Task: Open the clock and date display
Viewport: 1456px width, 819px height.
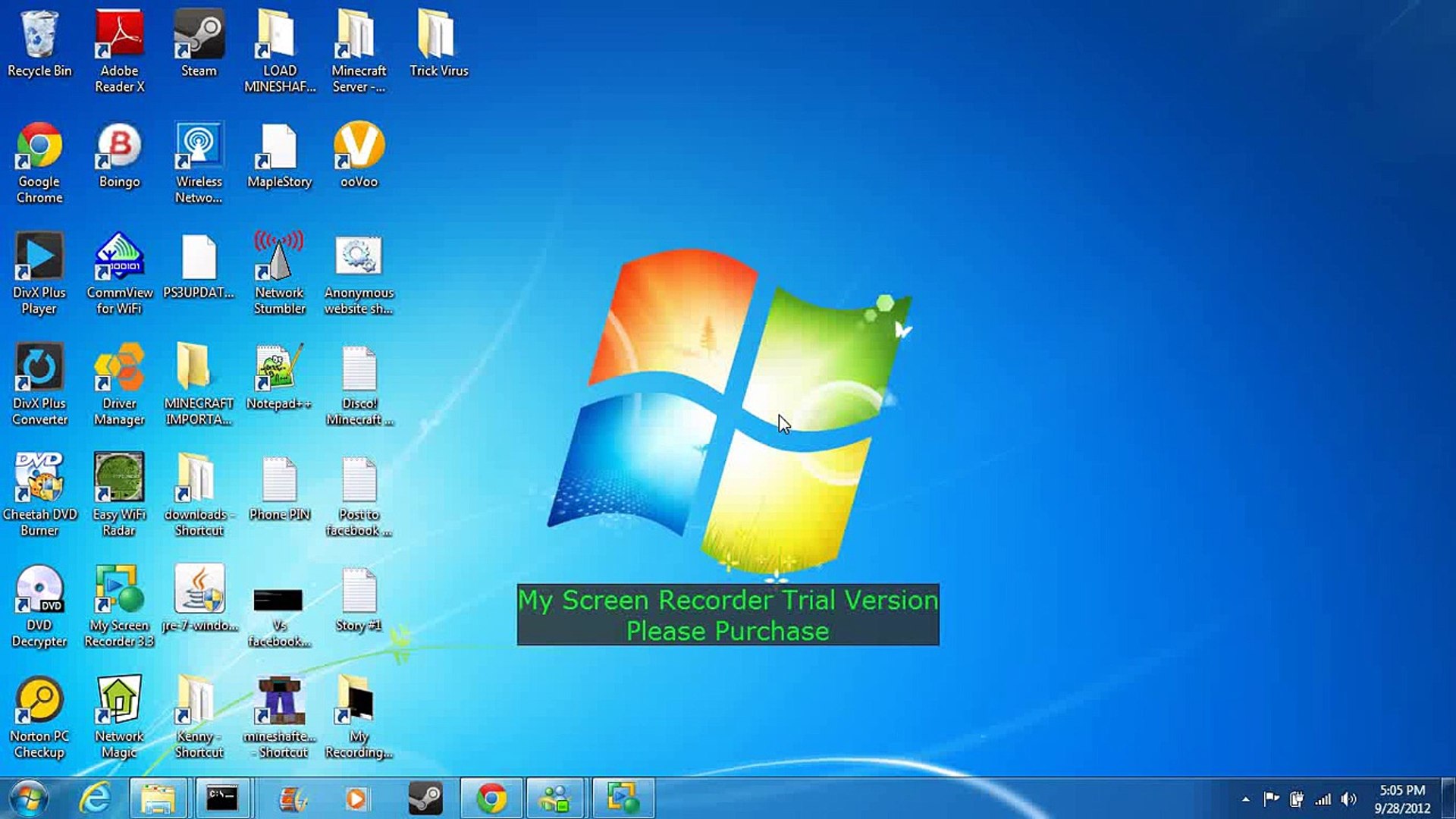Action: click(1401, 799)
